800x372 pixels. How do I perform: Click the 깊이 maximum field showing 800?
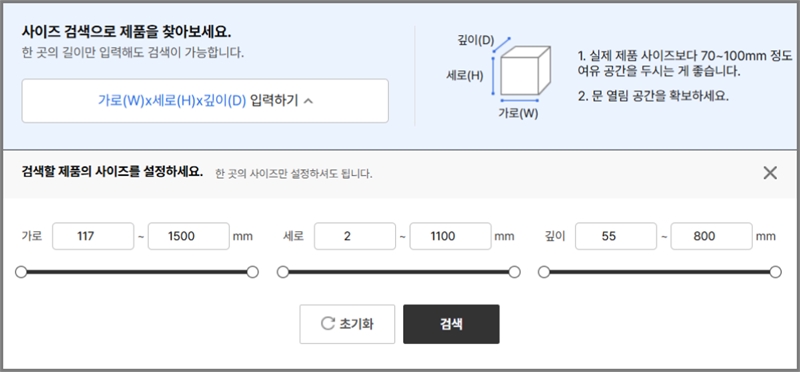(x=711, y=236)
